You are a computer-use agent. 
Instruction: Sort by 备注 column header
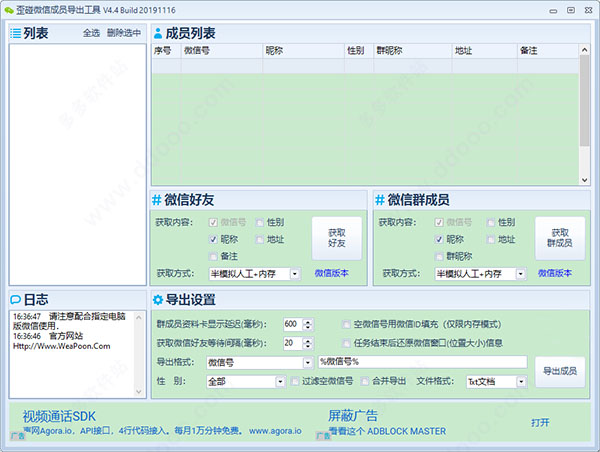[548, 51]
